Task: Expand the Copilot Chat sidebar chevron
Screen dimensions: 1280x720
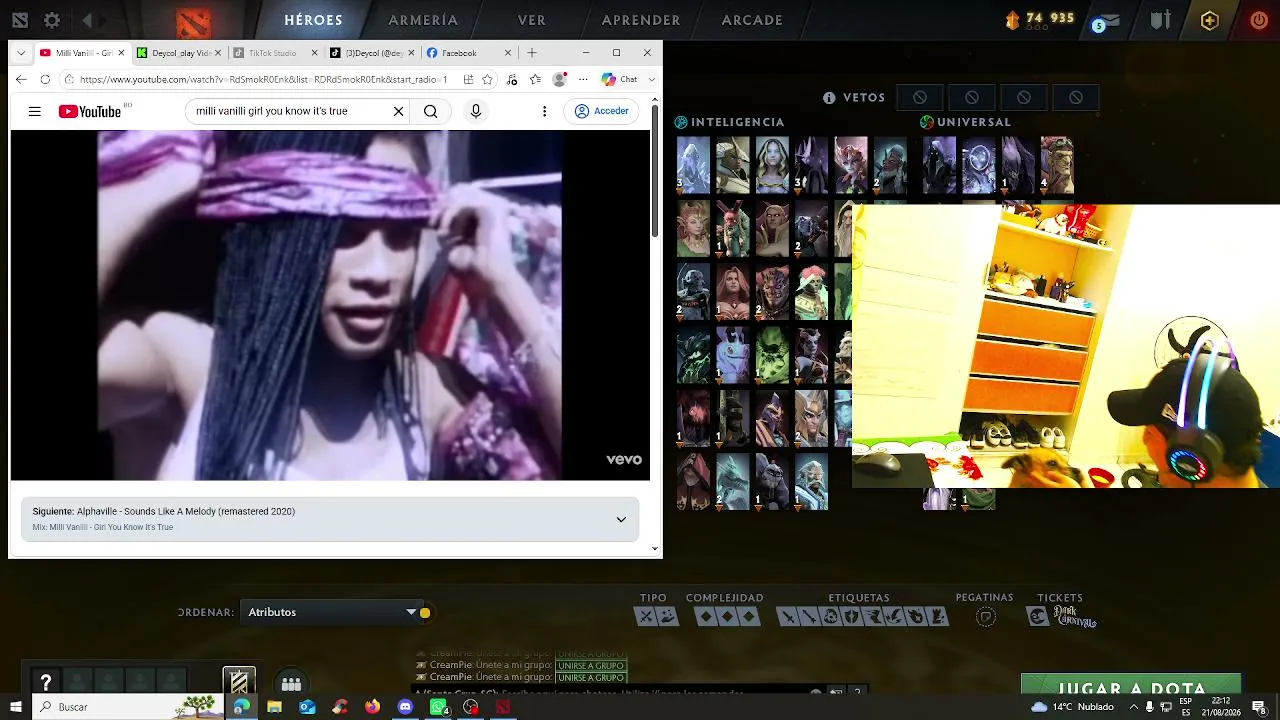Action: pyautogui.click(x=652, y=79)
